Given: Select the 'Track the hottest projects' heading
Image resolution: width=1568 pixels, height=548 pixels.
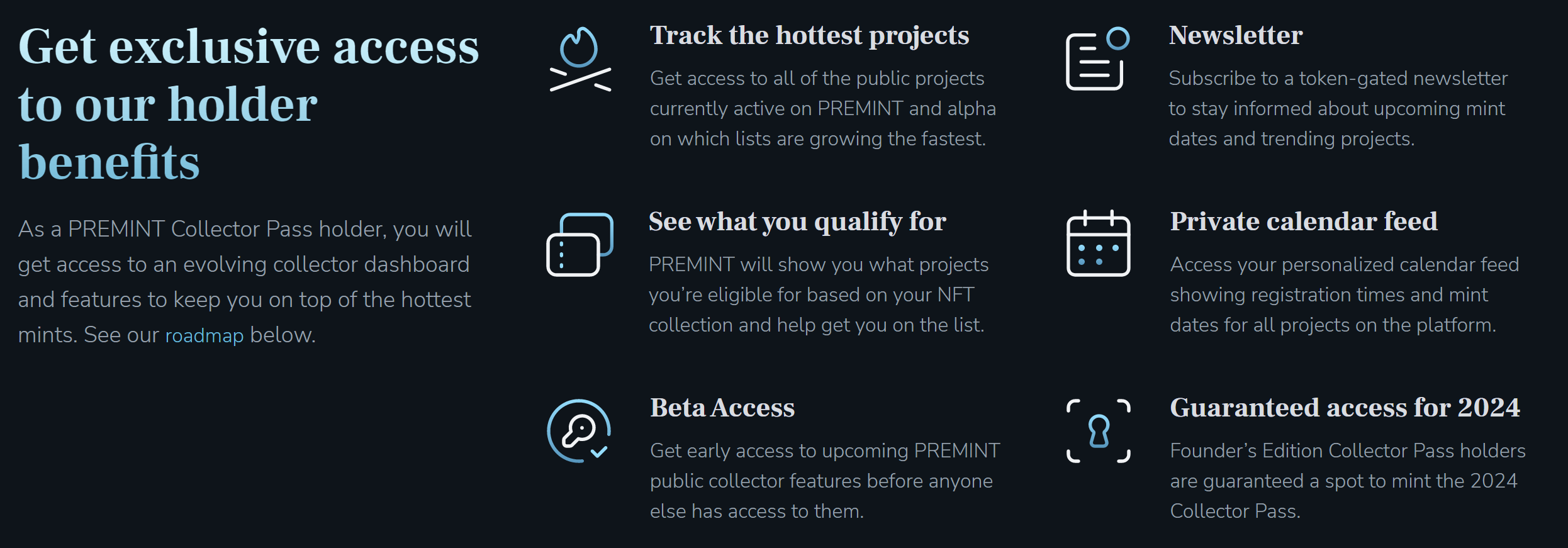Looking at the screenshot, I should 809,36.
